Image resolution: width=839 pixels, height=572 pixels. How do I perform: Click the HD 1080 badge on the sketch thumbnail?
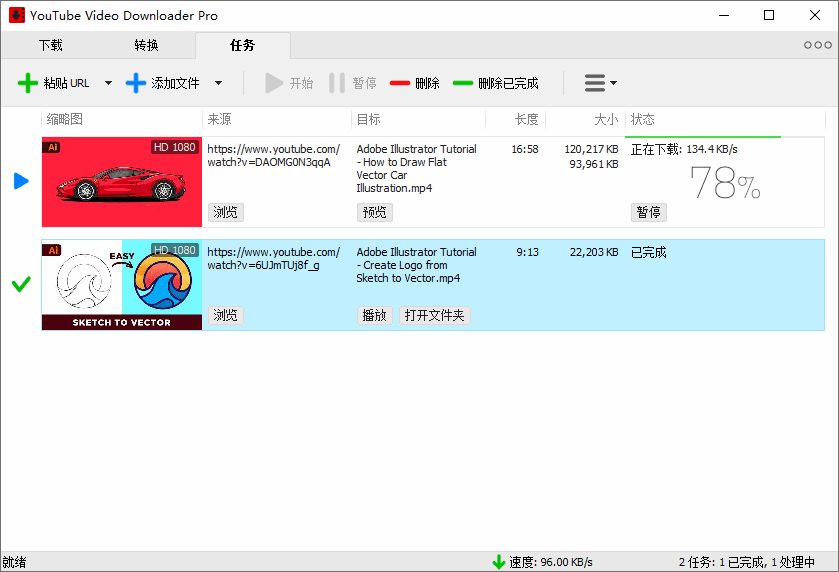[x=174, y=250]
